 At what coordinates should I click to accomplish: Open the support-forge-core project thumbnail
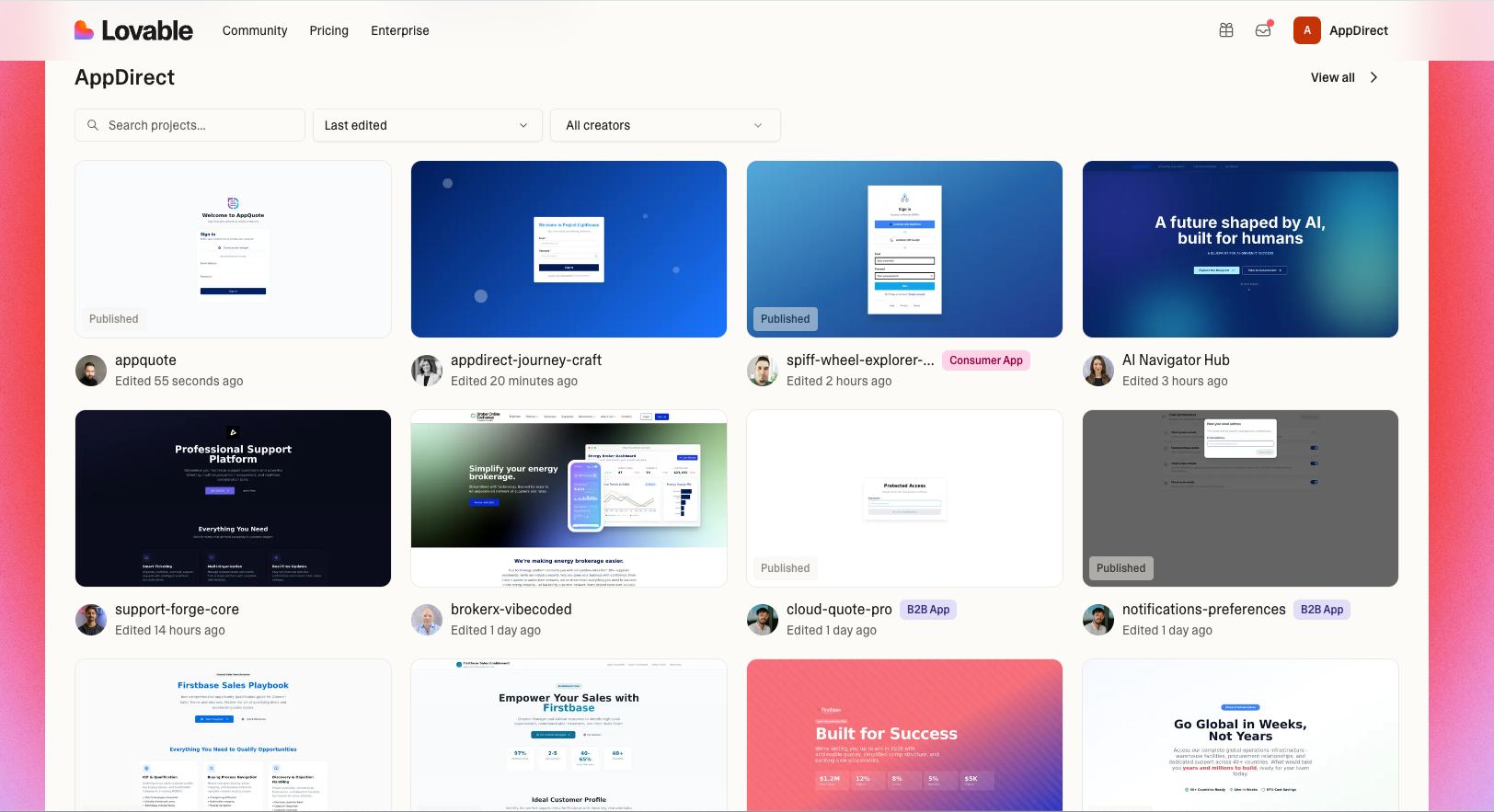[234, 498]
